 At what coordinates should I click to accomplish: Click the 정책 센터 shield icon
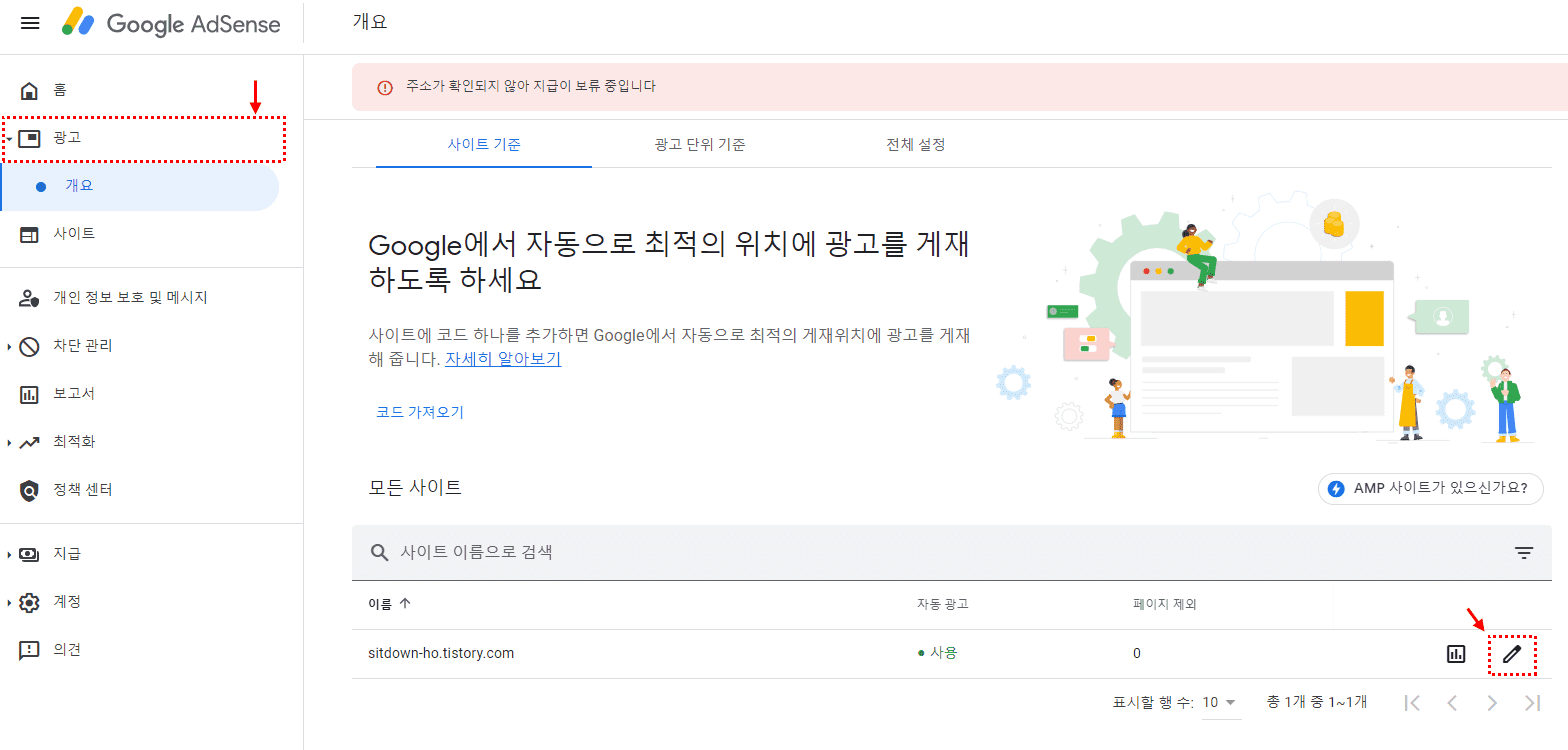pyautogui.click(x=30, y=490)
